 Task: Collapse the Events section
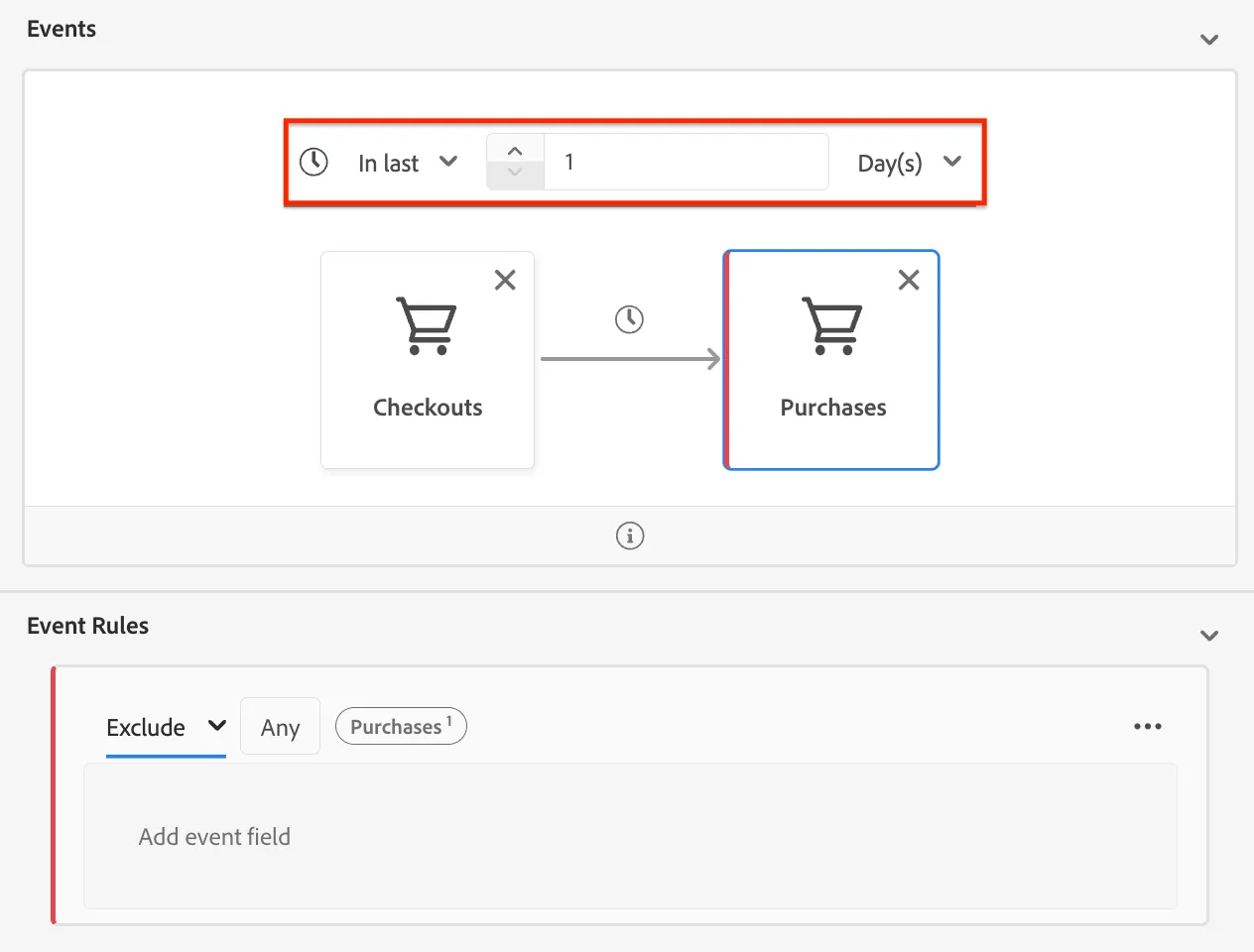1209,40
